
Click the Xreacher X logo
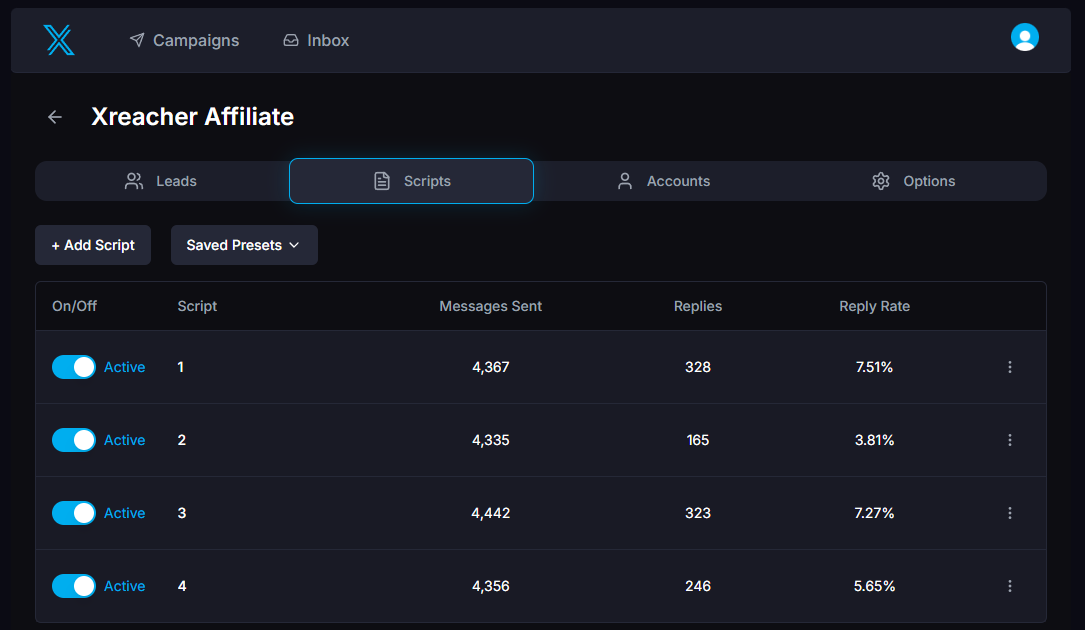(x=59, y=40)
